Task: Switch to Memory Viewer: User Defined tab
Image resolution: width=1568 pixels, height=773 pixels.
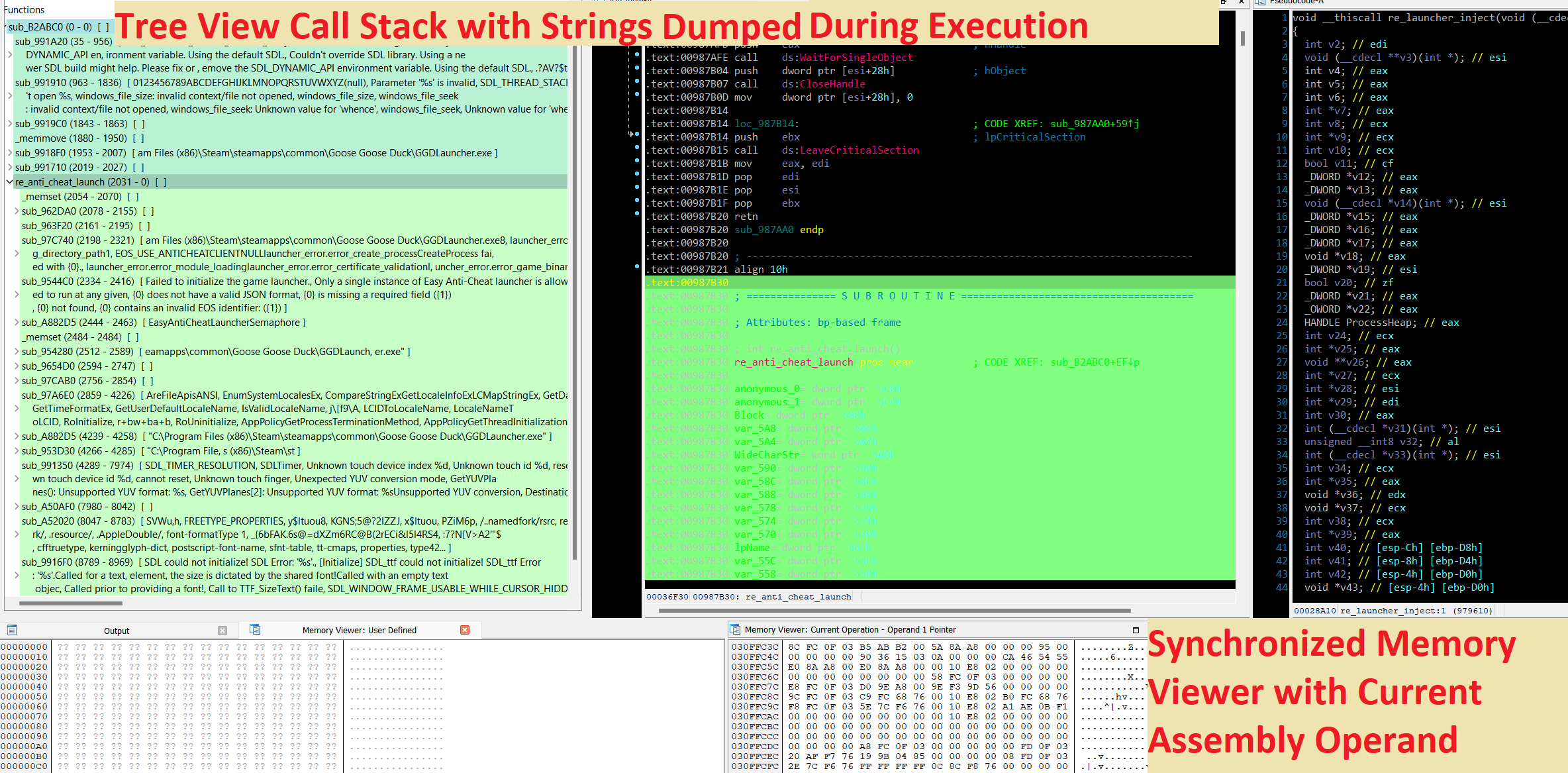Action: 359,630
